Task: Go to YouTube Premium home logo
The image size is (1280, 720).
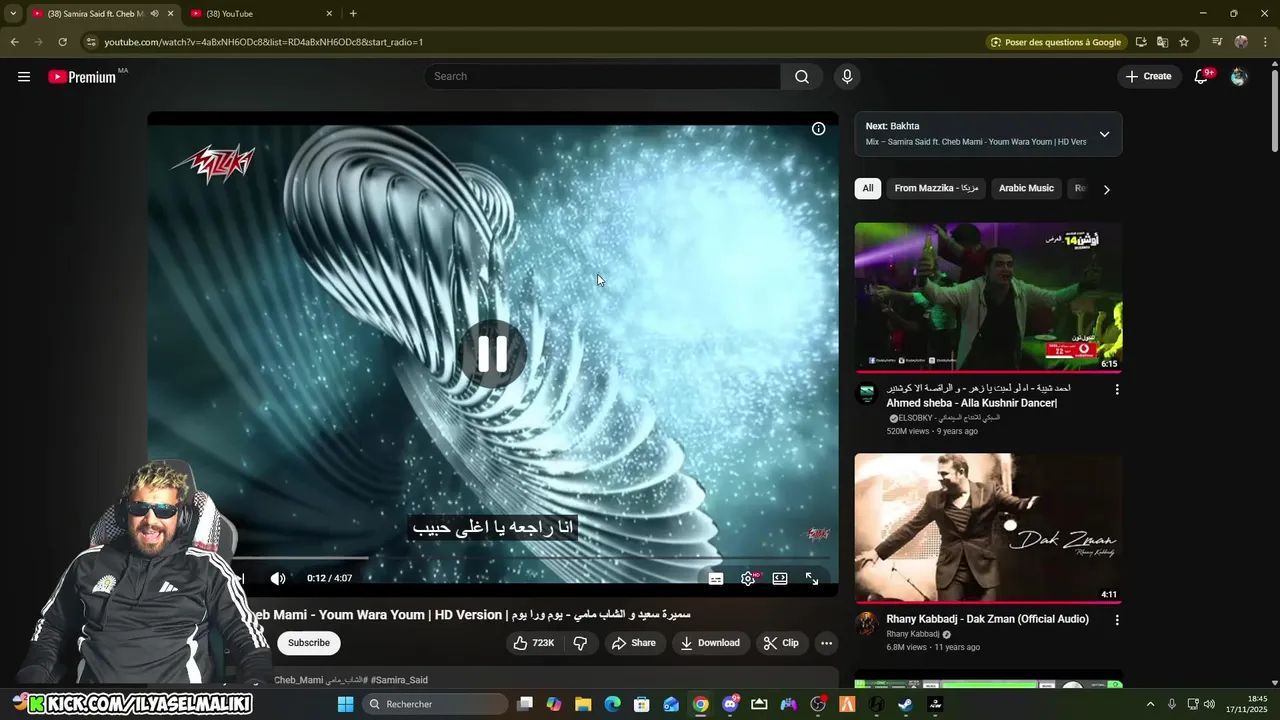Action: click(x=84, y=77)
